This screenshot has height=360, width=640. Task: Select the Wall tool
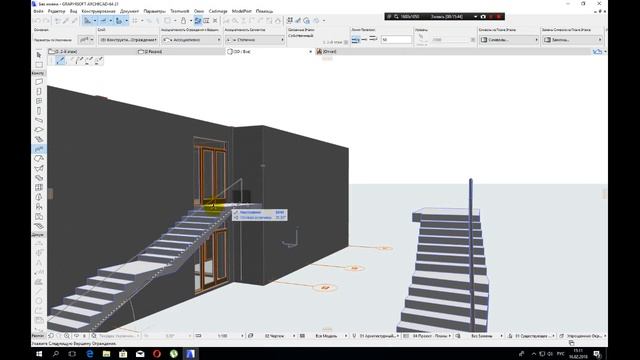39,82
